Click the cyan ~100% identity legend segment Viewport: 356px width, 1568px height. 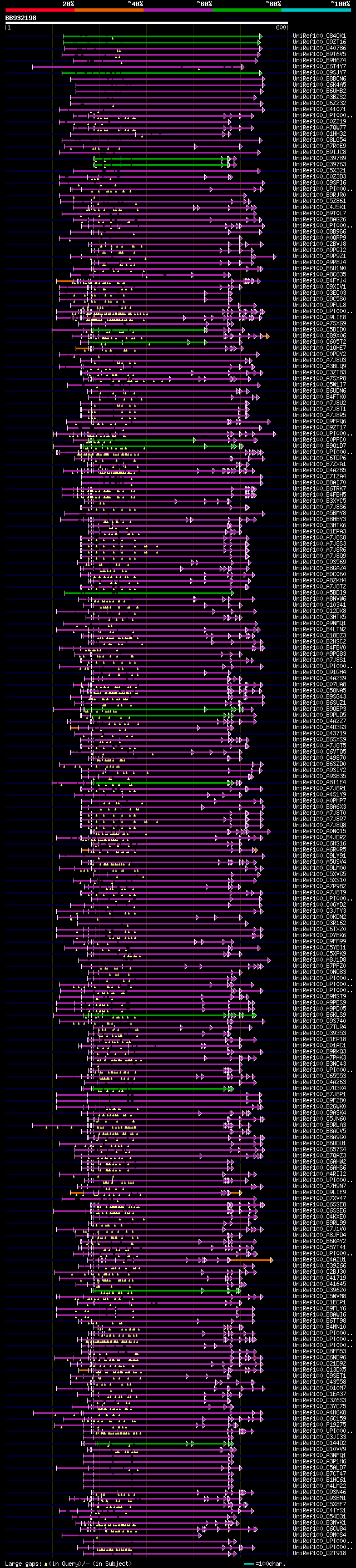[316, 10]
